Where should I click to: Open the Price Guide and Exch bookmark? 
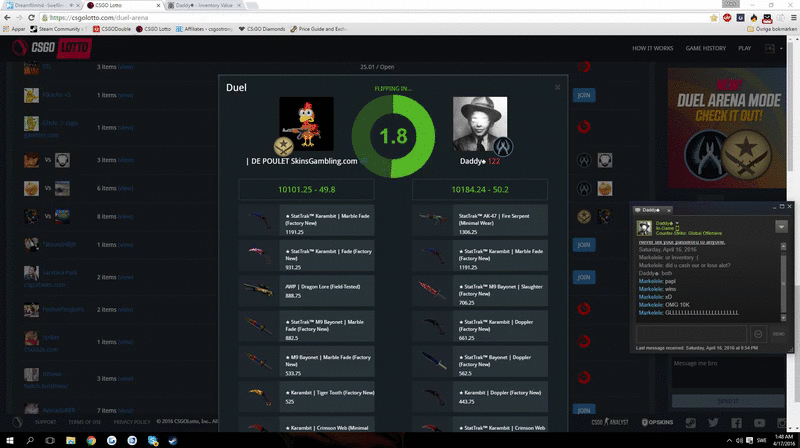tap(319, 29)
